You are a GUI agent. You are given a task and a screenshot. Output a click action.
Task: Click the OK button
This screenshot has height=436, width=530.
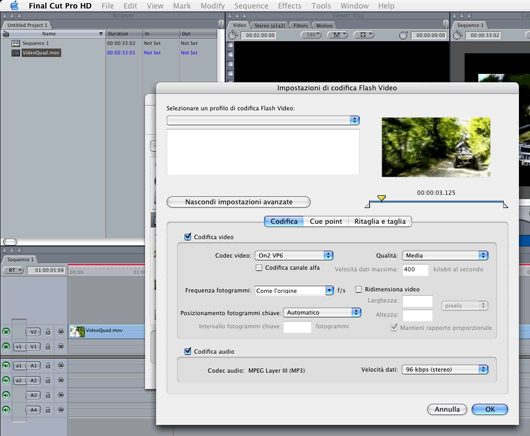pos(490,409)
